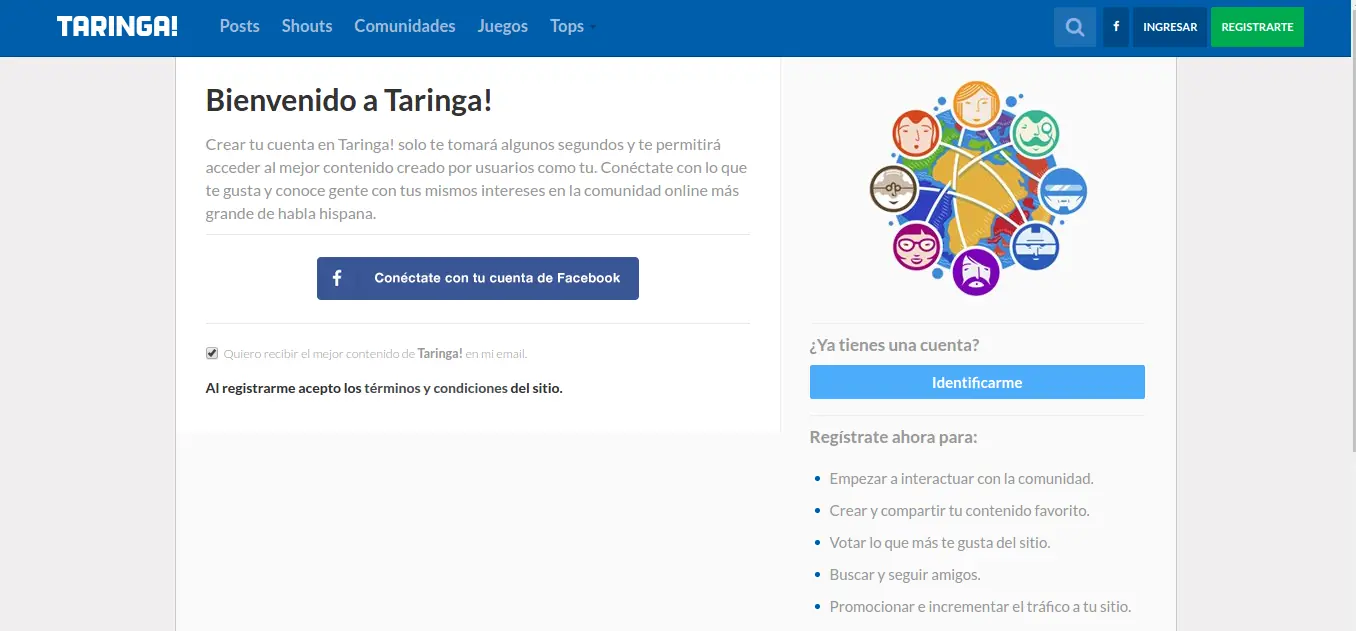
Task: Click text '¿Ya tienes una cuenta?'
Action: tap(894, 345)
